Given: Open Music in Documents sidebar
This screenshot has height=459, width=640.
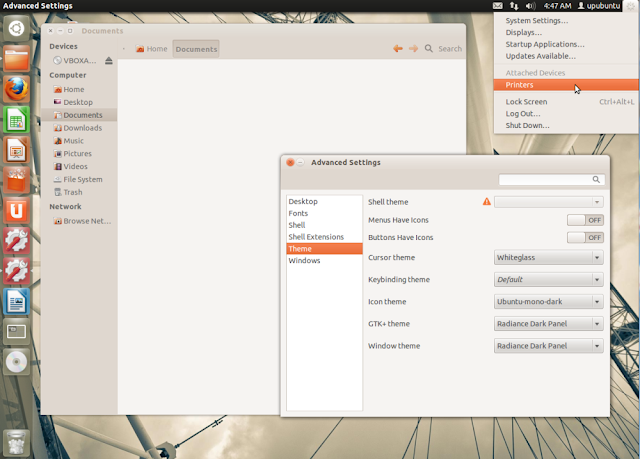Looking at the screenshot, I should pyautogui.click(x=79, y=141).
